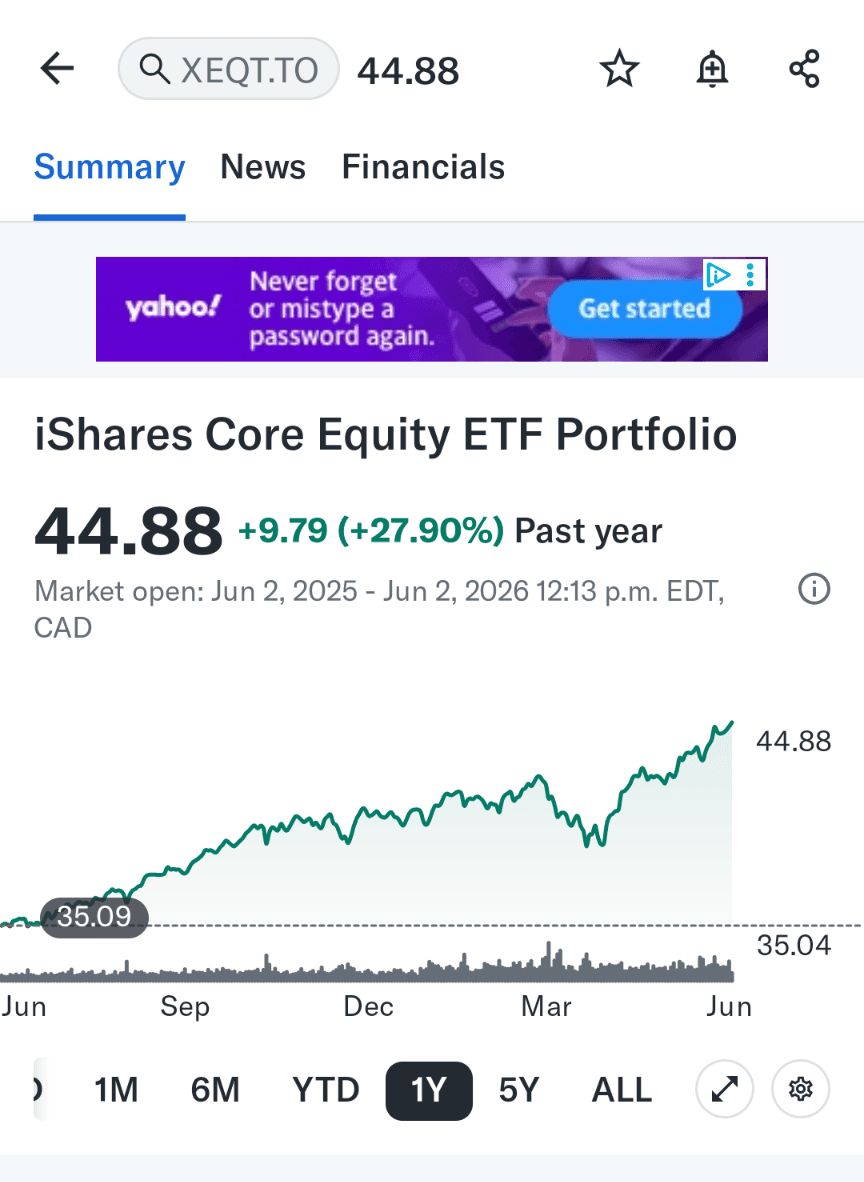
Task: Expand chart to full screen
Action: (725, 1089)
